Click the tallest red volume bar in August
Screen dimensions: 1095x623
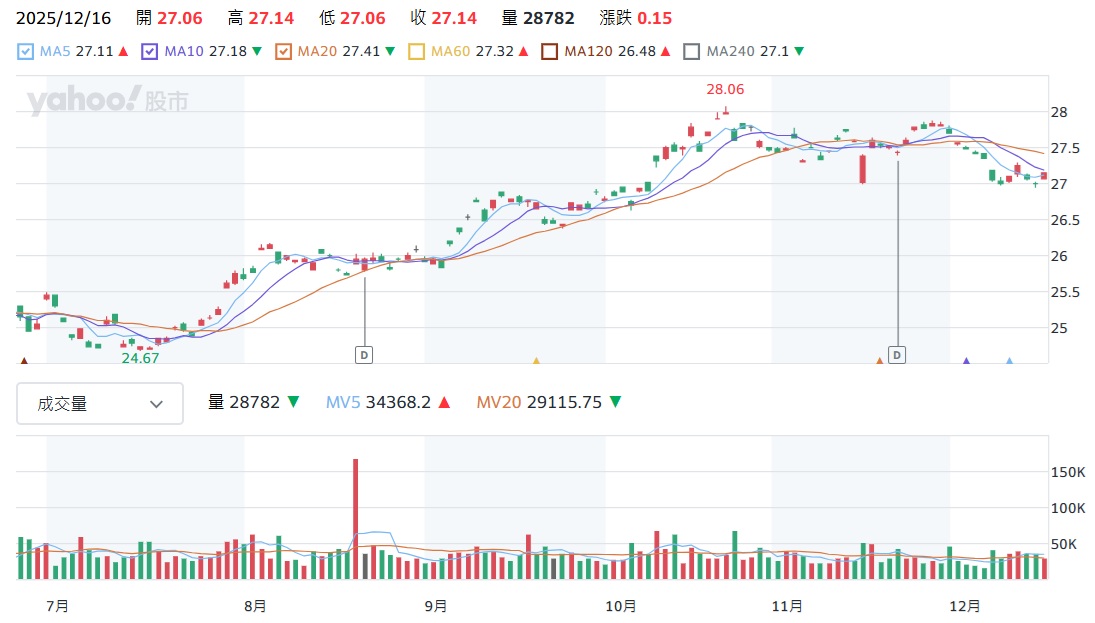pos(355,518)
